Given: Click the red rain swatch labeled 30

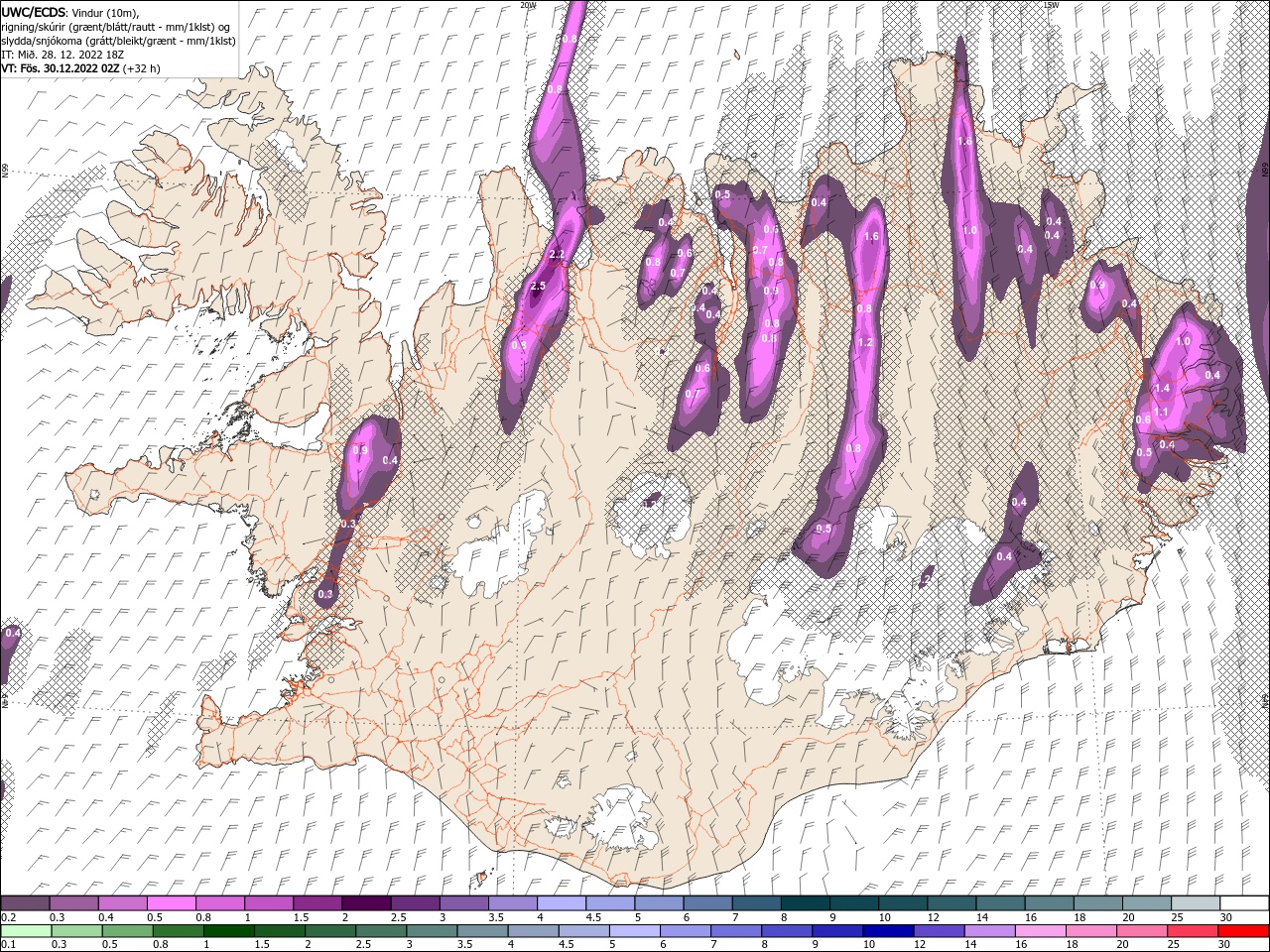Looking at the screenshot, I should (1243, 931).
